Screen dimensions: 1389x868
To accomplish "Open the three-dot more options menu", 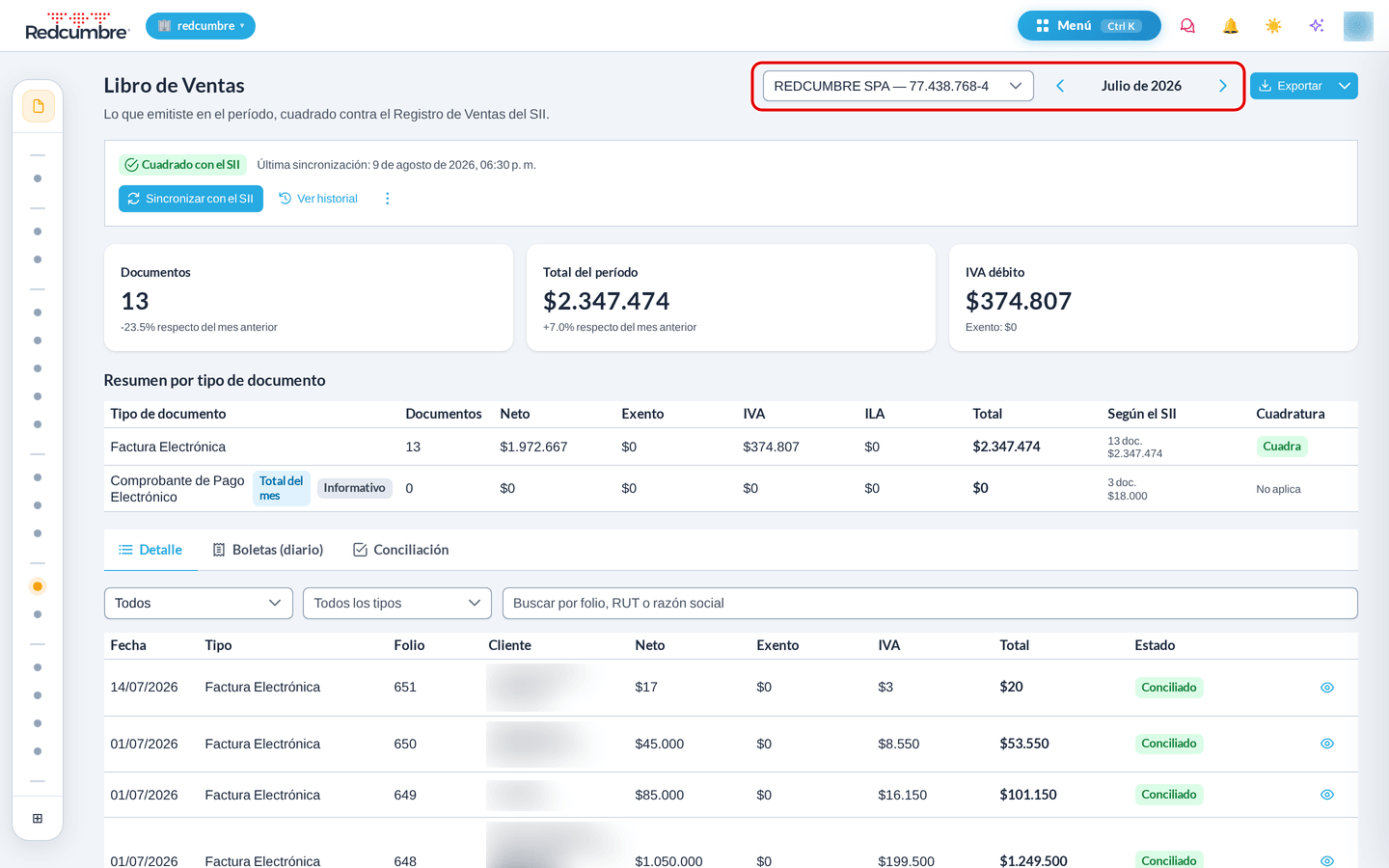I will click(x=388, y=199).
